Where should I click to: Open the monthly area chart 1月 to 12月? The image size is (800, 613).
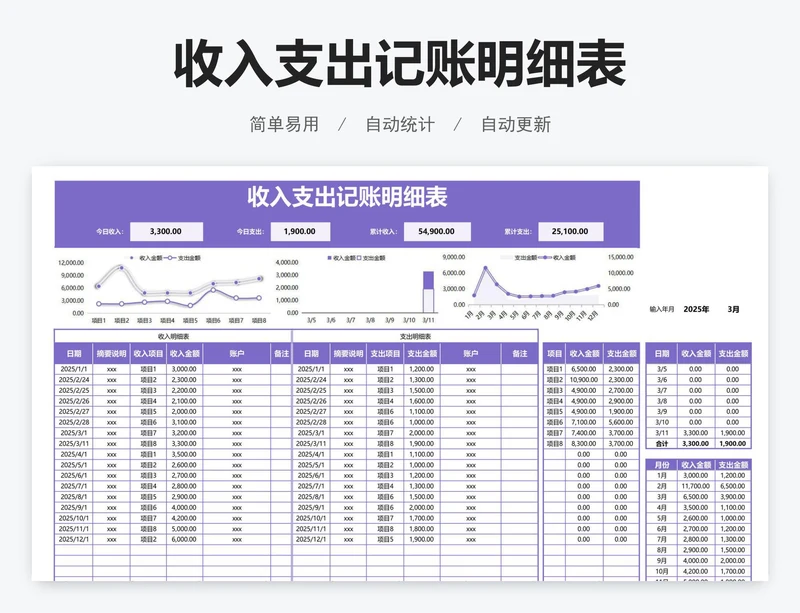[x=538, y=287]
